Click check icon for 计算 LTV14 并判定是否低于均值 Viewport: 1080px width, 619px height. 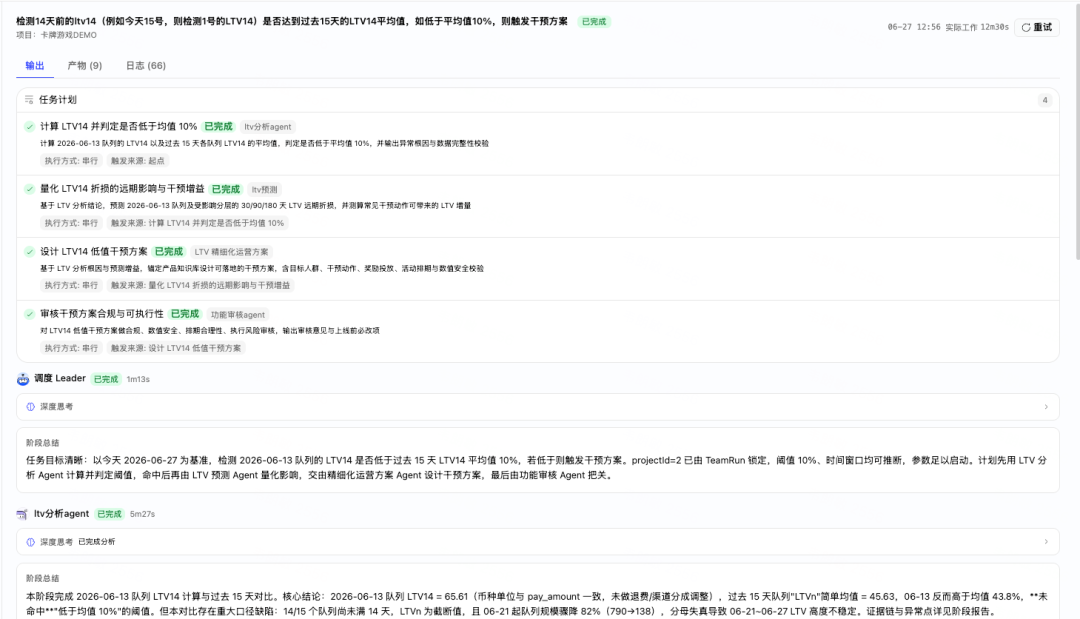tap(30, 127)
